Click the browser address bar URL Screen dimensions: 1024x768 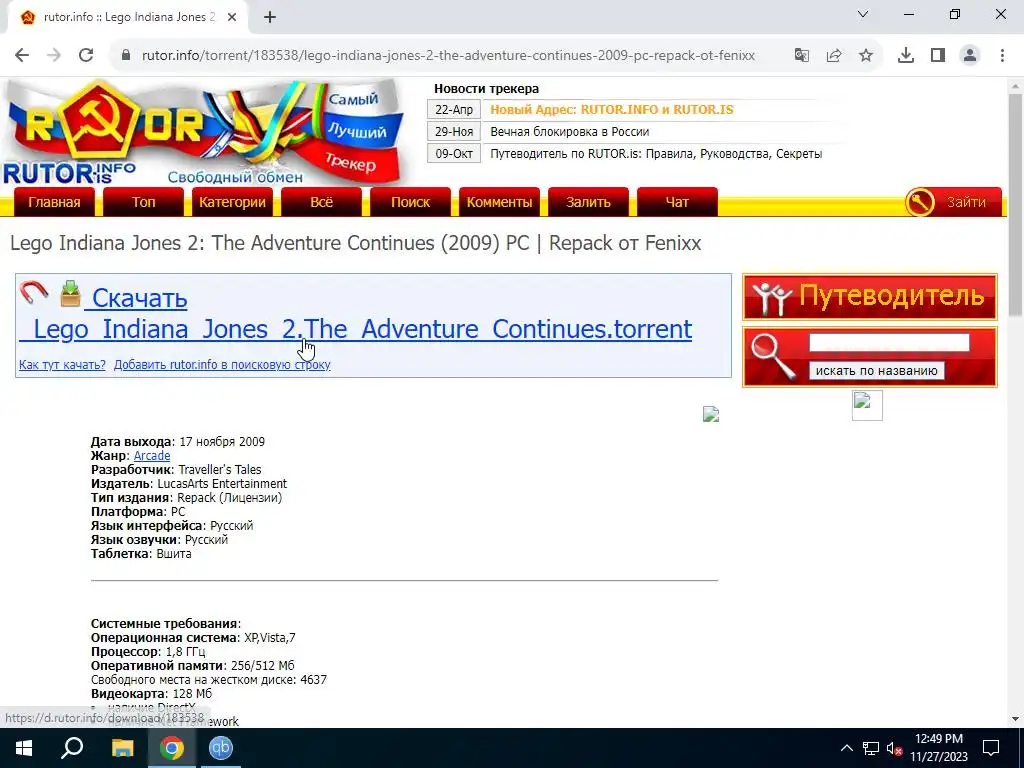[448, 56]
